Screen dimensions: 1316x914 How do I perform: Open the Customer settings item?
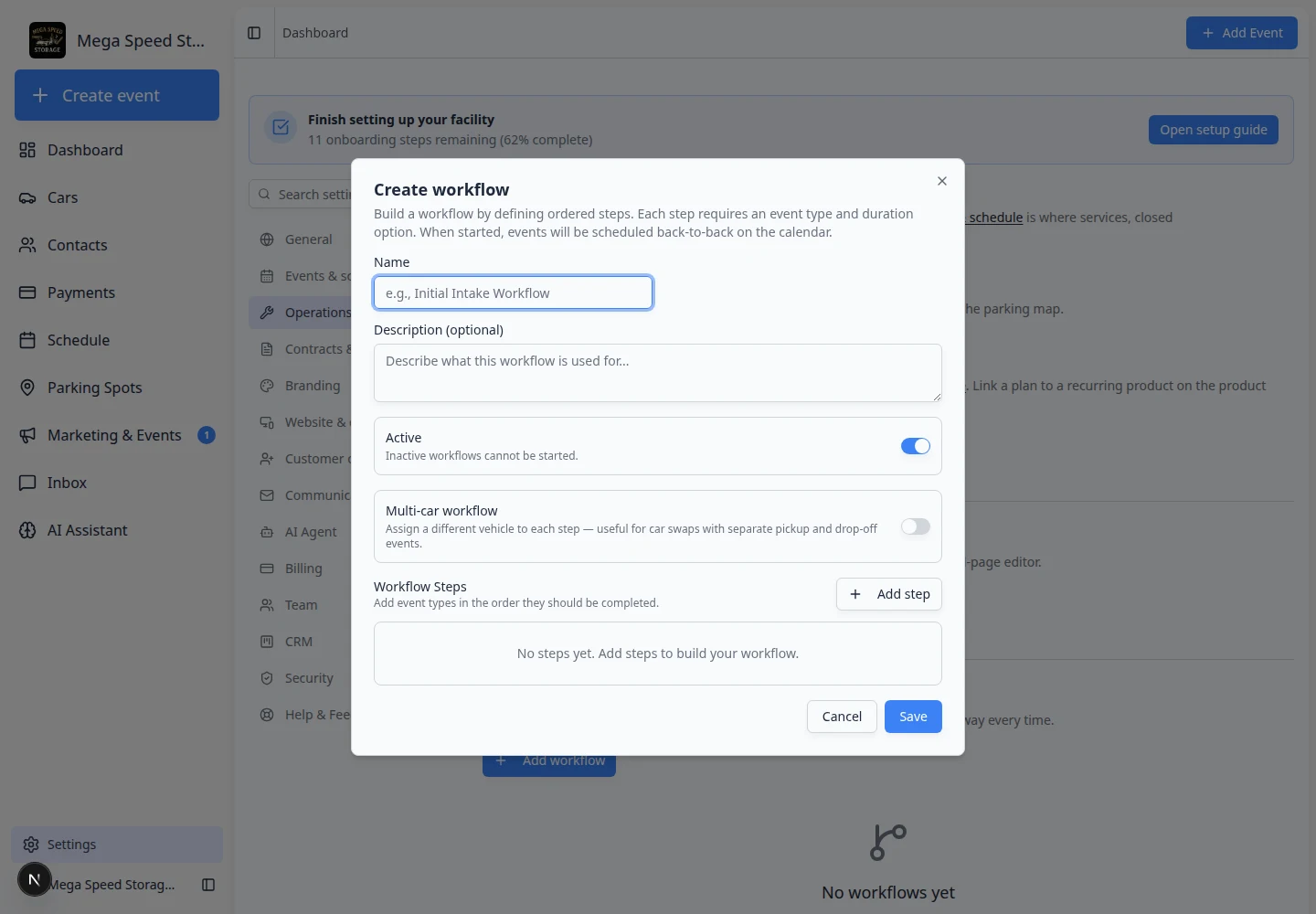300,459
